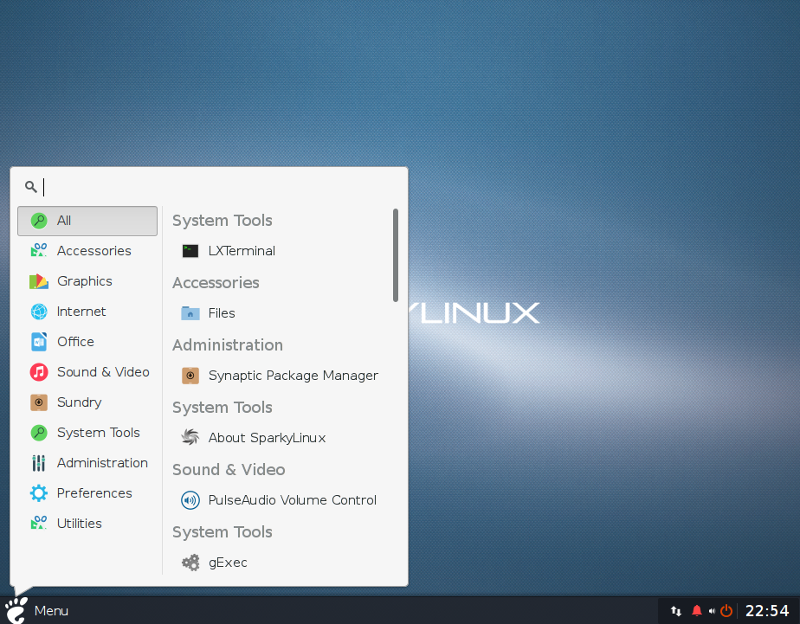Select the Internet category label

81,311
